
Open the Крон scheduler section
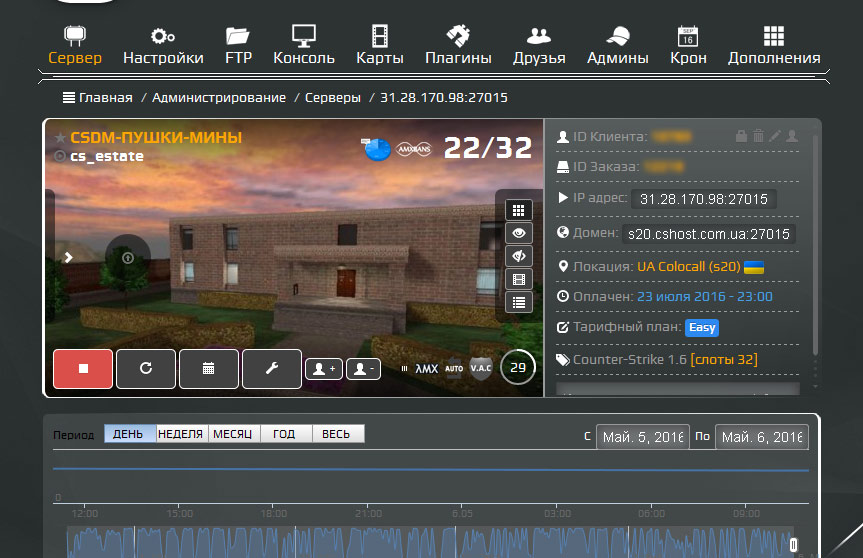[688, 45]
